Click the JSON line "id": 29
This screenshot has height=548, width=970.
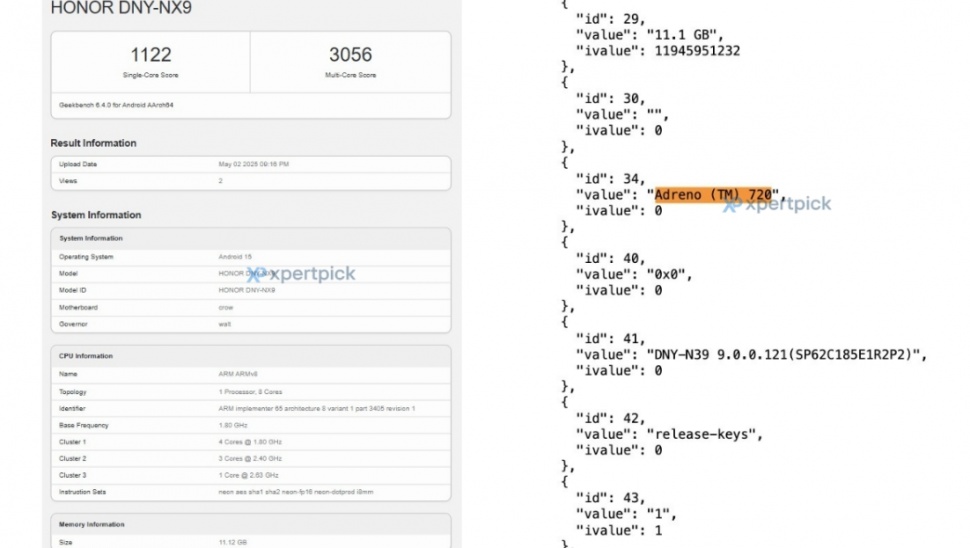tap(611, 19)
